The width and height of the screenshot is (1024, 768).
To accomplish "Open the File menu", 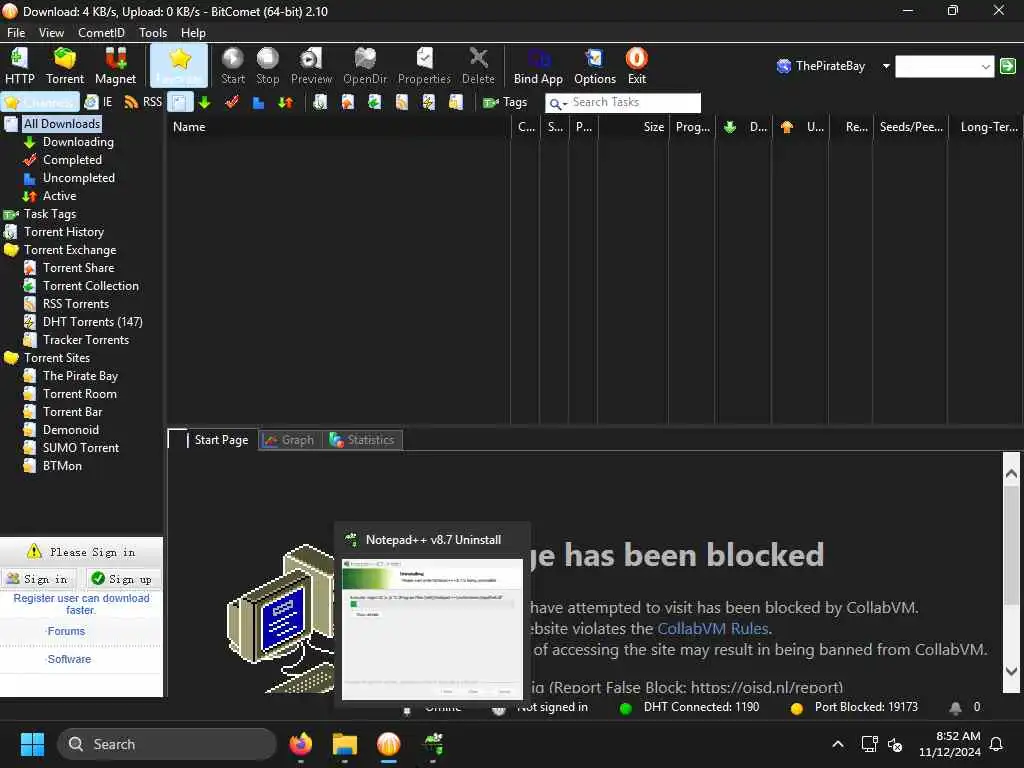I will pyautogui.click(x=16, y=32).
